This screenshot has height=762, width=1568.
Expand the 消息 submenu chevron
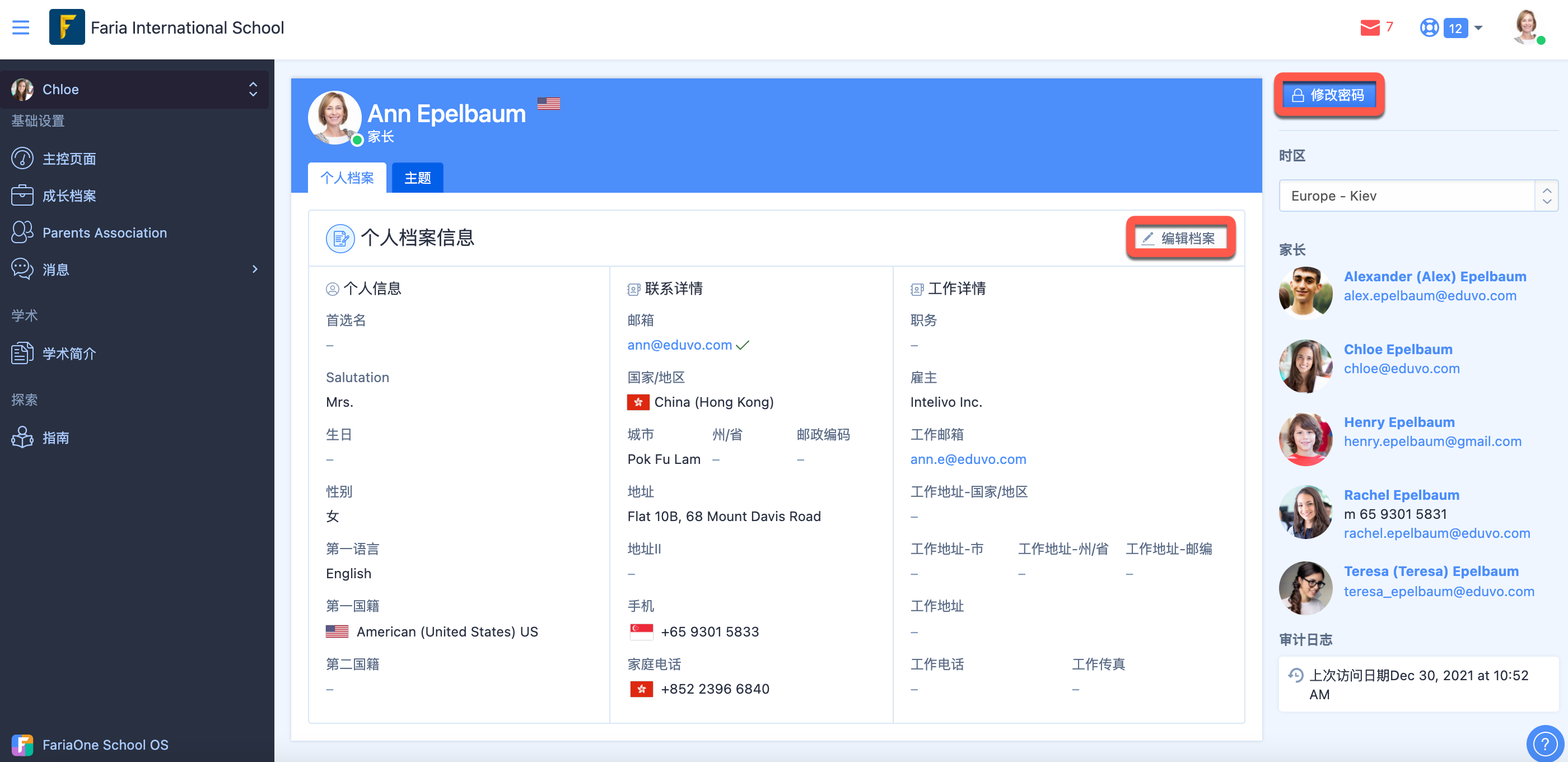click(x=255, y=268)
